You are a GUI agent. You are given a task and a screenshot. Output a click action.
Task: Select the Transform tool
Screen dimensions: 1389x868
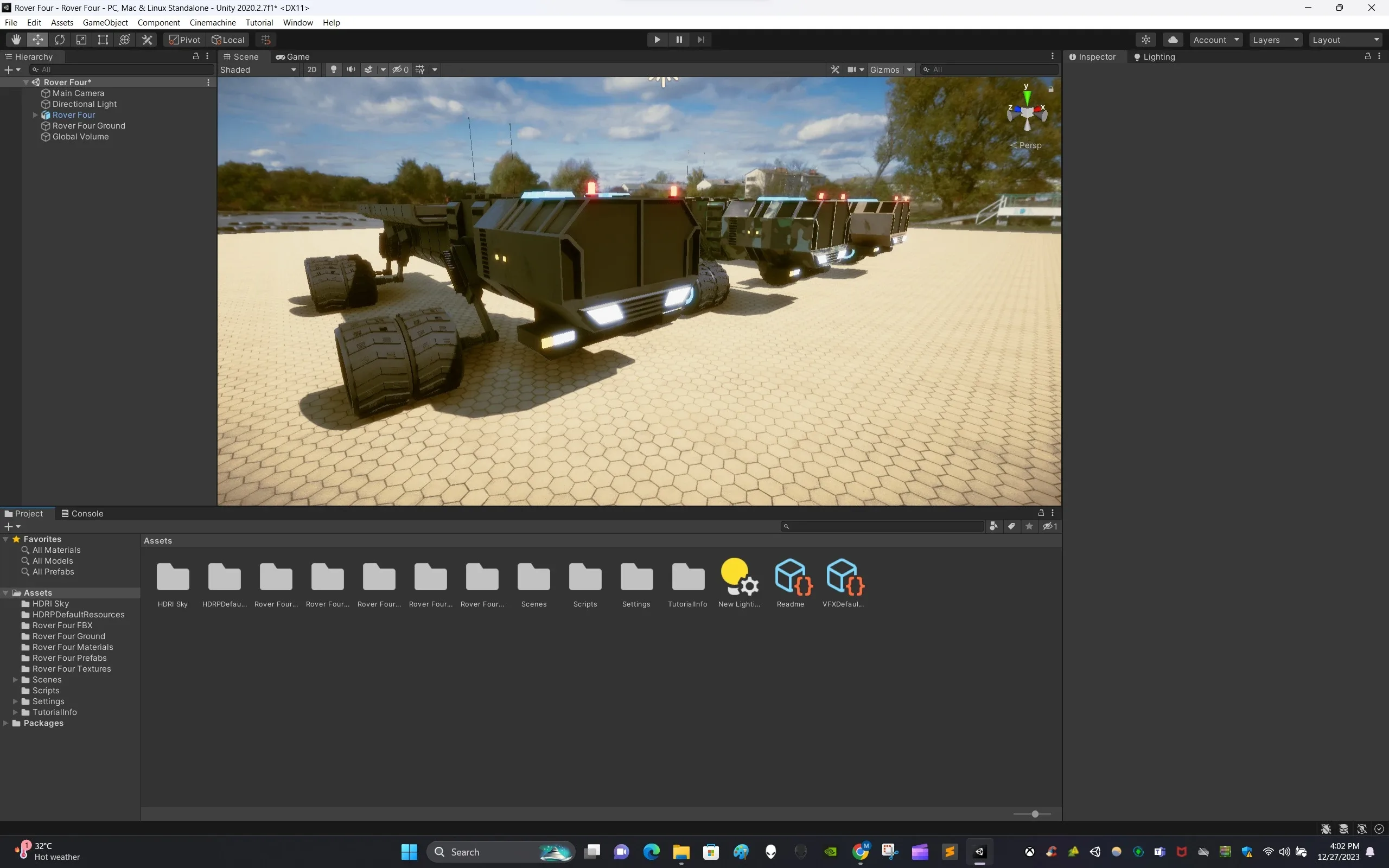point(125,40)
